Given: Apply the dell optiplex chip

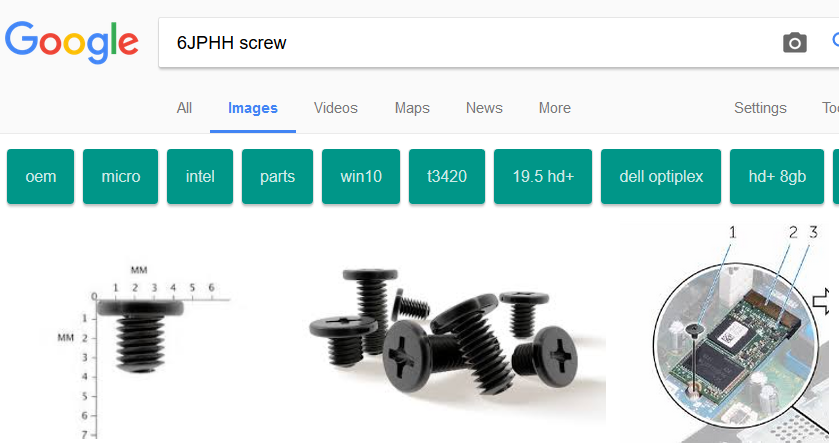Looking at the screenshot, I should (x=661, y=177).
